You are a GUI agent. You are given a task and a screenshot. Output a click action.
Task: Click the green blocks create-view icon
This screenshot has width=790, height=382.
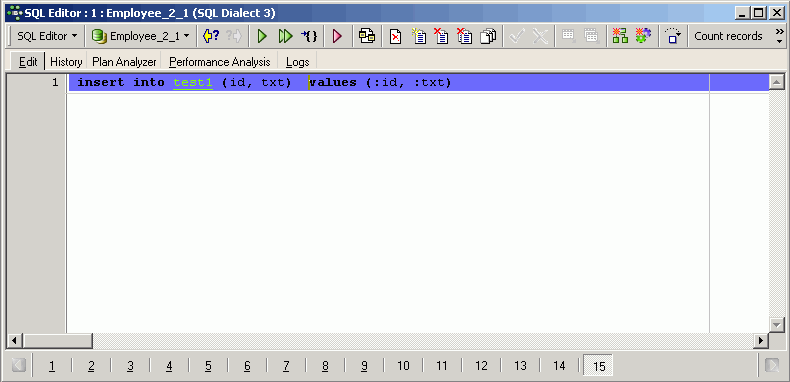[x=620, y=36]
